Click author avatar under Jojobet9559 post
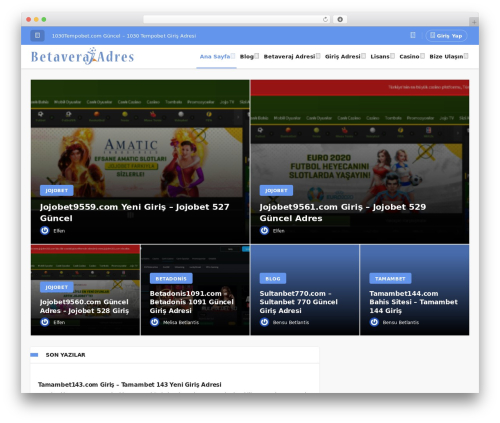Screen dimensions: 500x423 click(x=45, y=231)
